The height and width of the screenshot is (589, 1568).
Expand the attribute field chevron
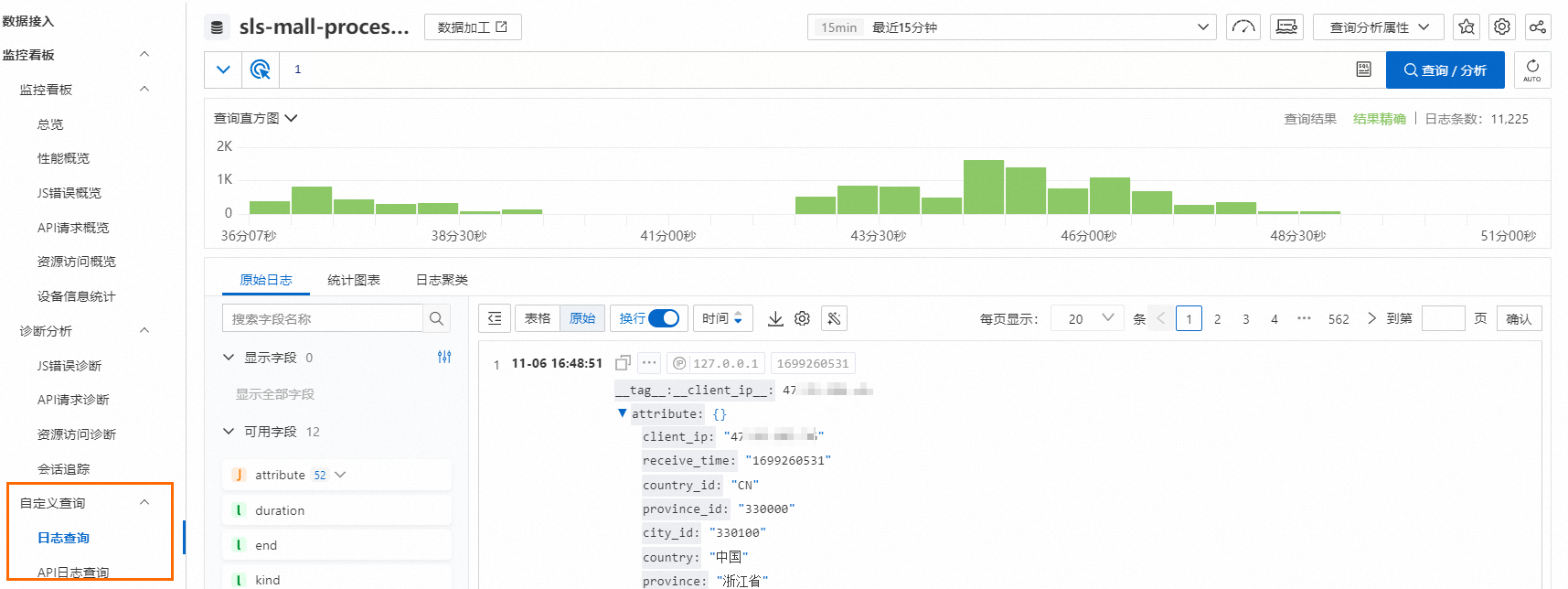[x=341, y=475]
